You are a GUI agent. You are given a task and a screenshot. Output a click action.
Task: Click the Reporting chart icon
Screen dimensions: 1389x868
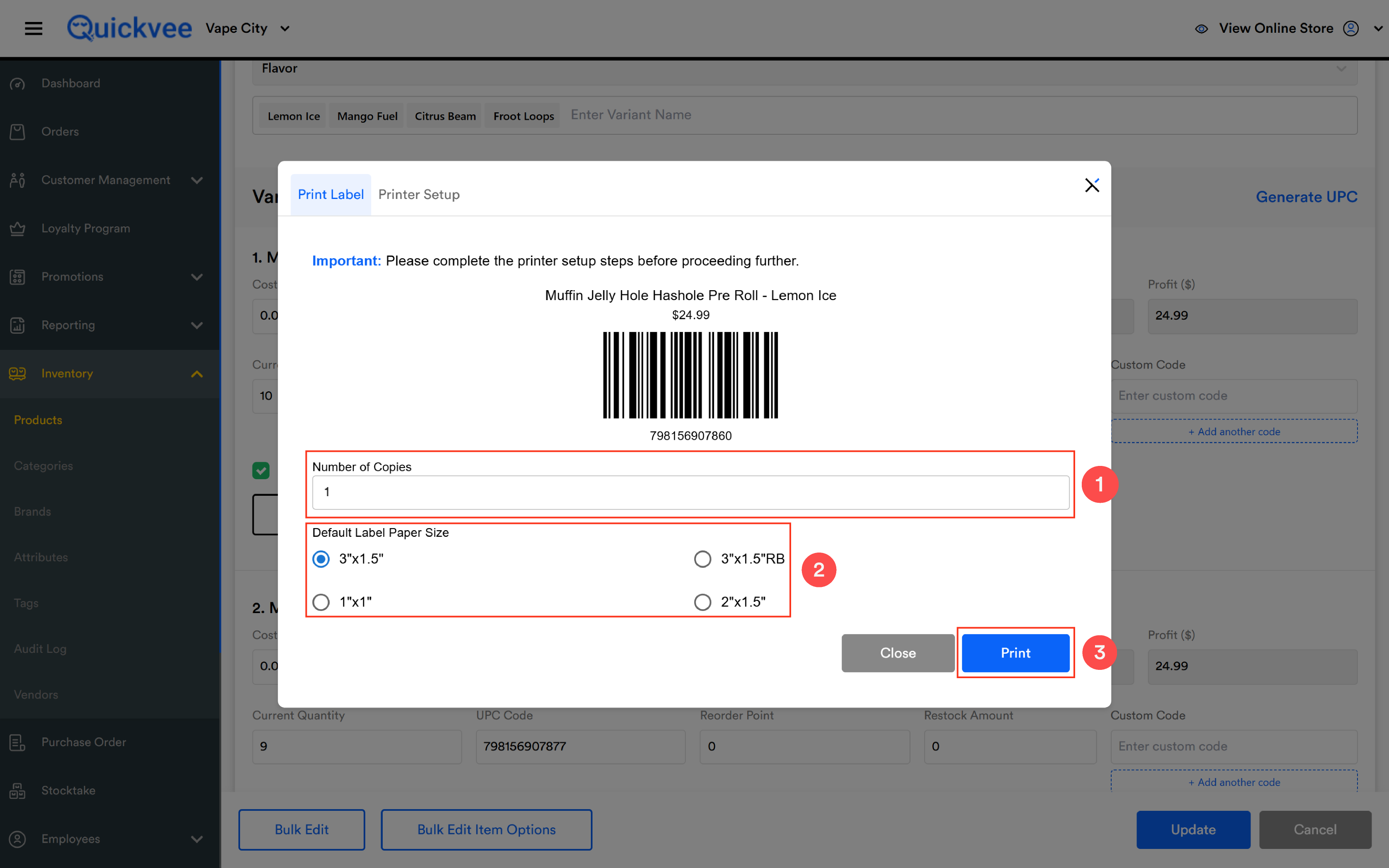point(17,325)
